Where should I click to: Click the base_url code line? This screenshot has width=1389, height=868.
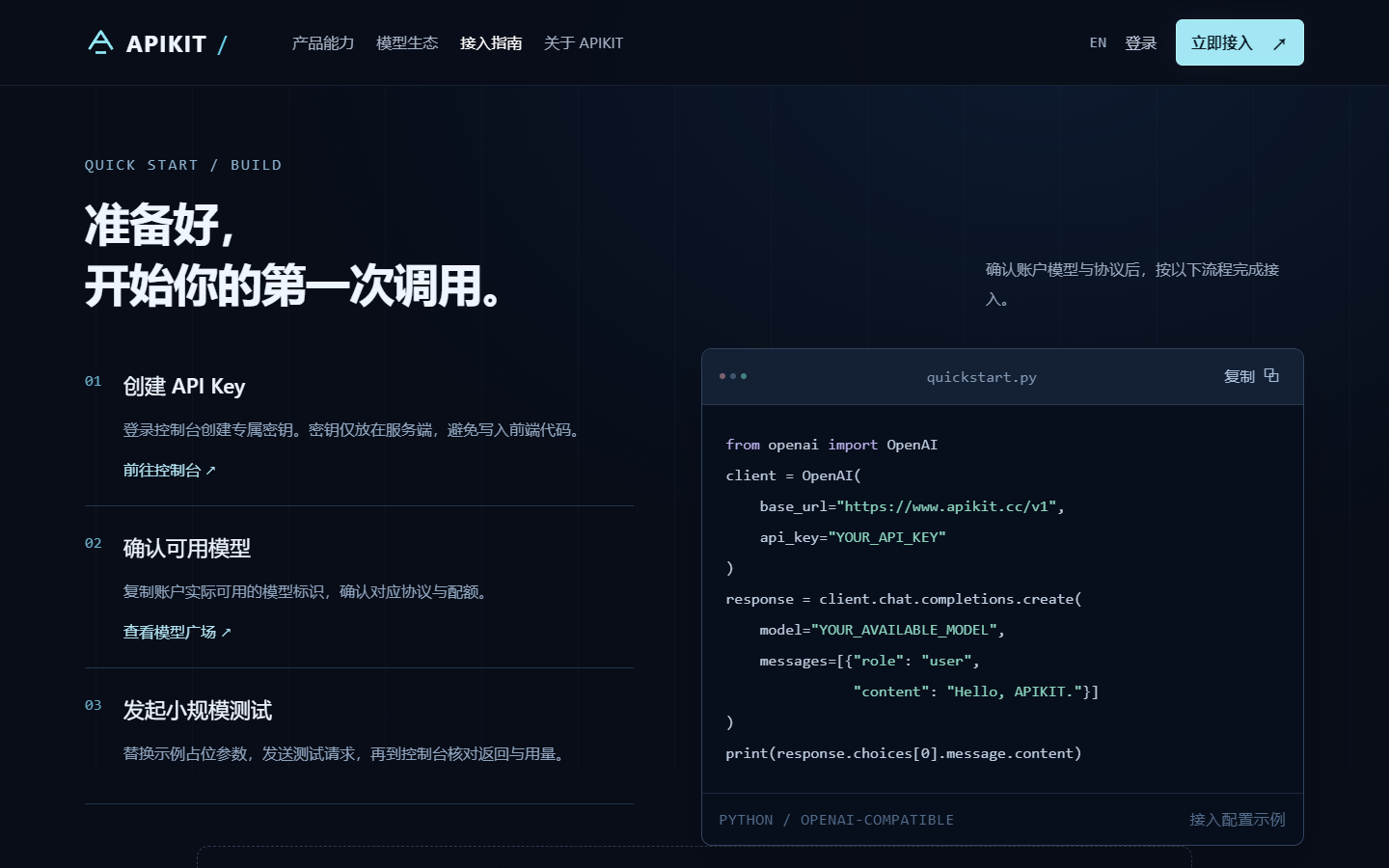pos(912,506)
